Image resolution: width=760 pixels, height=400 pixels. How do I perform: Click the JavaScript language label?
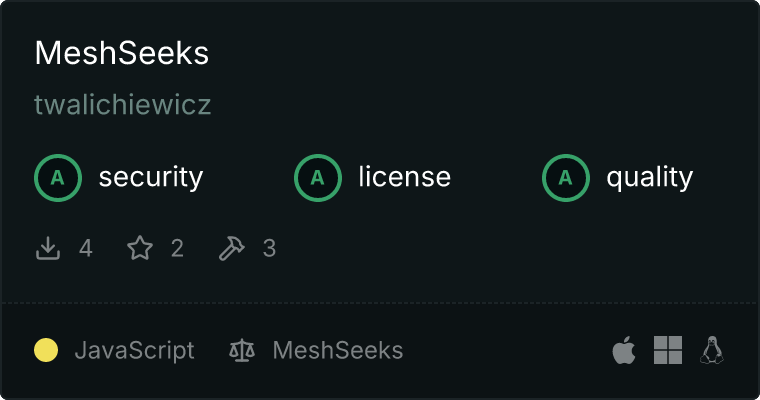pyautogui.click(x=134, y=350)
